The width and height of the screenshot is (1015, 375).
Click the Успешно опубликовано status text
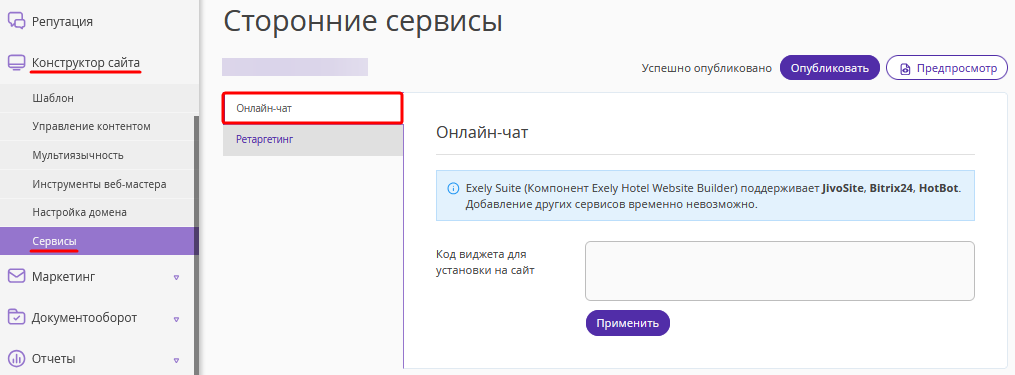706,68
